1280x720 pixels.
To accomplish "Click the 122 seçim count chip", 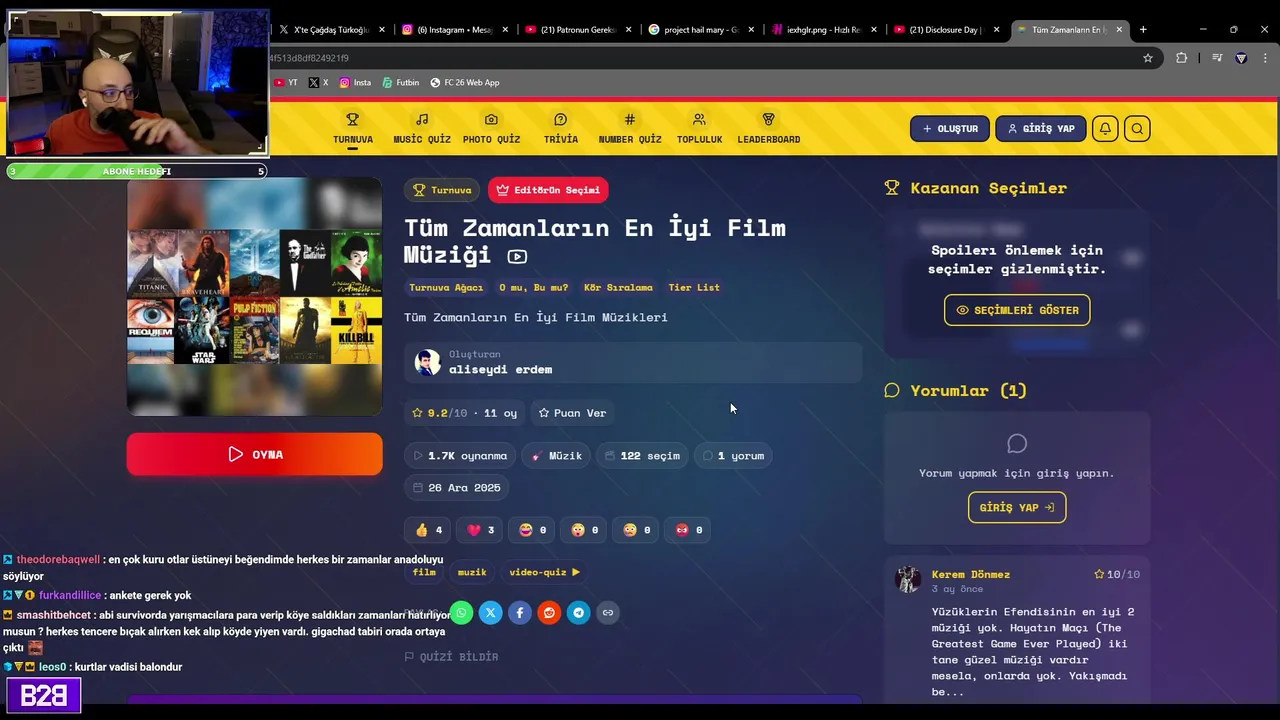I will pos(642,456).
